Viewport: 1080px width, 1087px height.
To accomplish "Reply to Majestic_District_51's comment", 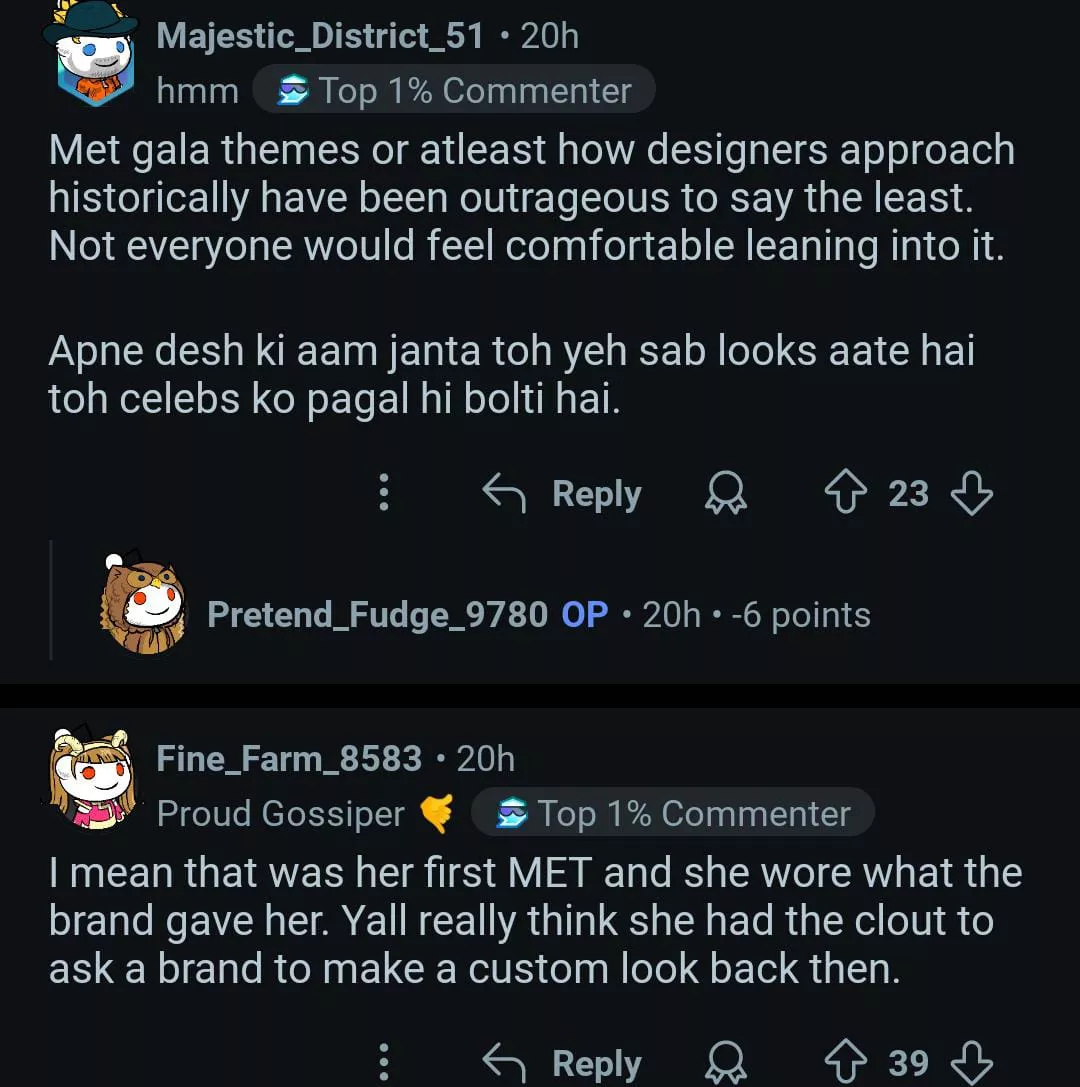I will (563, 494).
